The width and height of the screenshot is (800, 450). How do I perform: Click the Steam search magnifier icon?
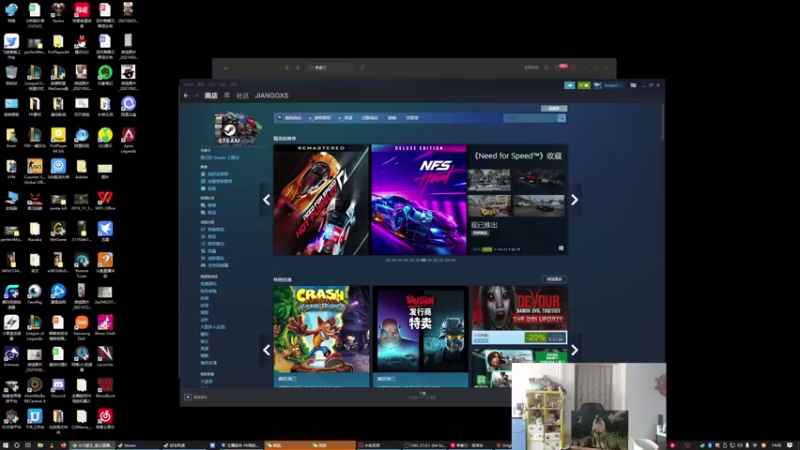click(561, 118)
